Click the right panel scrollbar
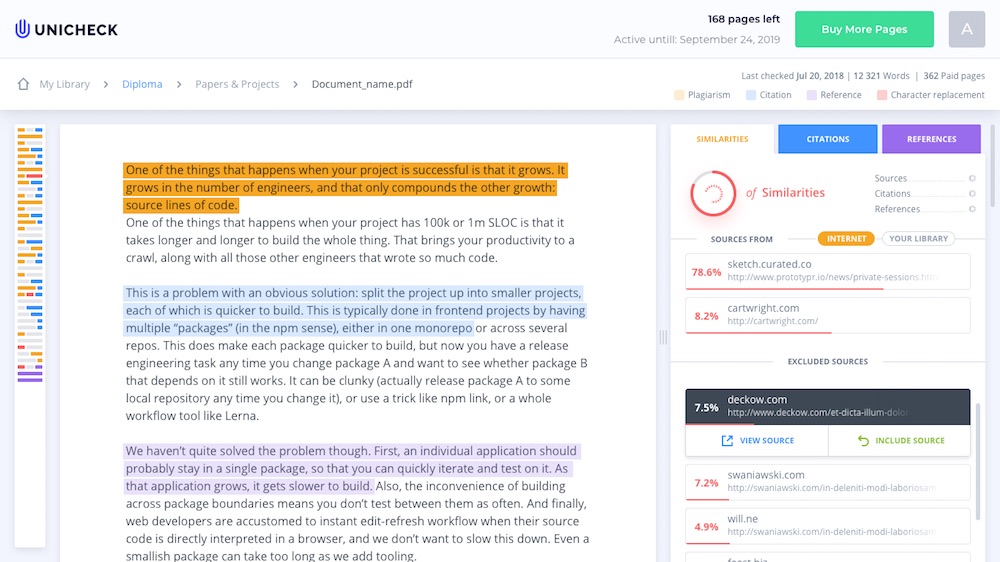The image size is (1000, 562). [x=992, y=166]
